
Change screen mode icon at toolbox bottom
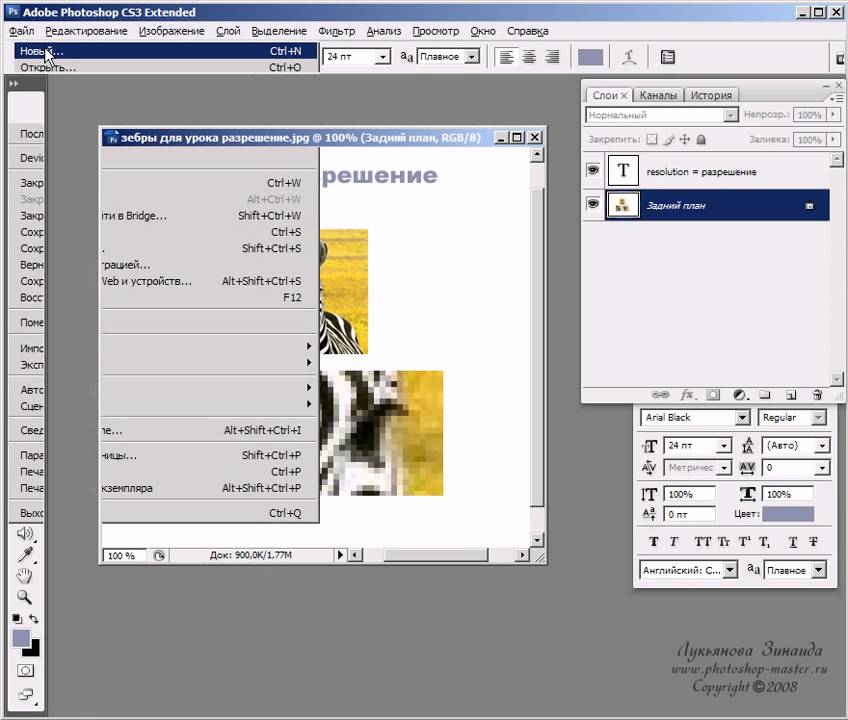click(25, 695)
